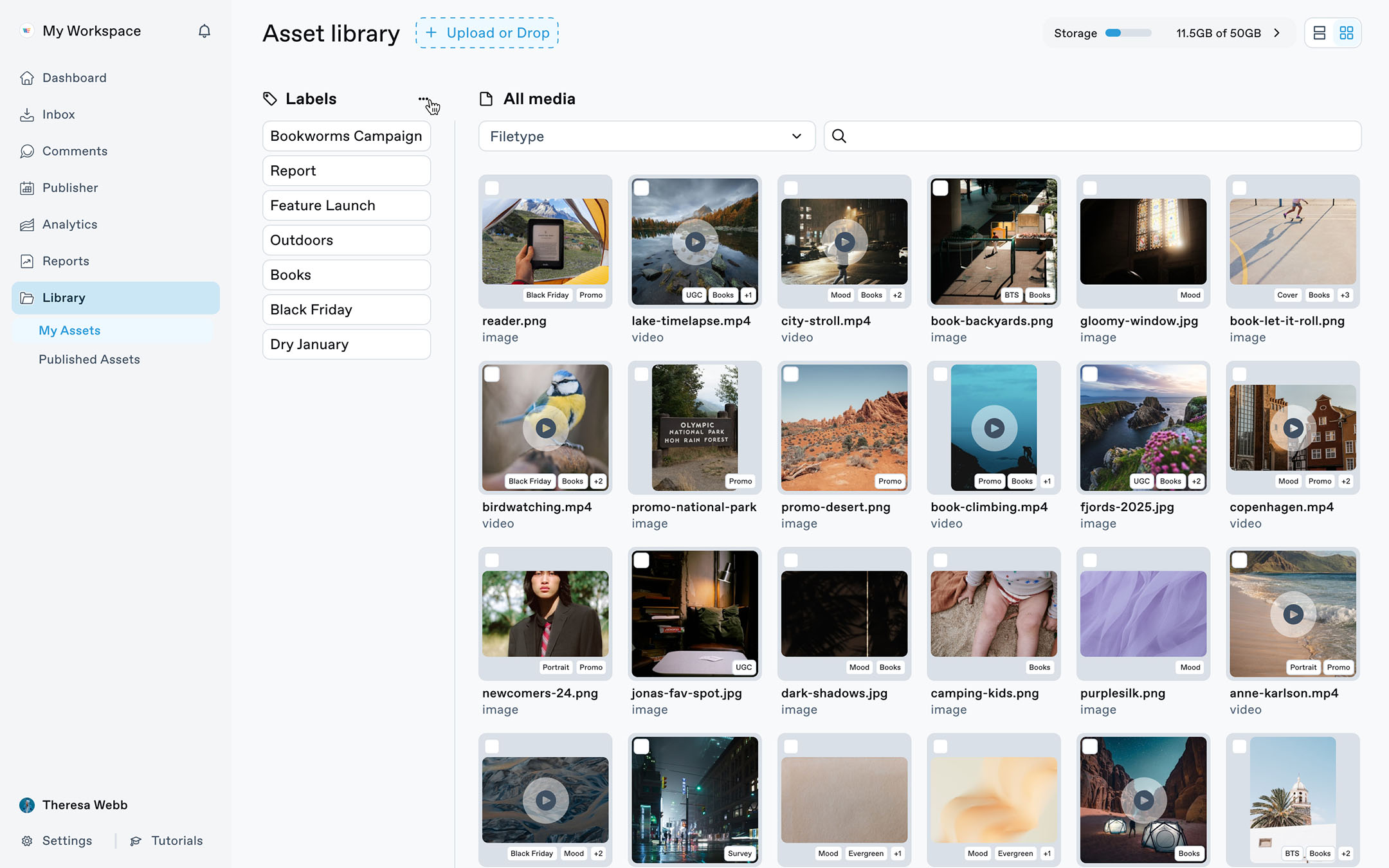Expand +2 labels on birdwatching.mp4
The width and height of the screenshot is (1389, 868).
tap(599, 481)
